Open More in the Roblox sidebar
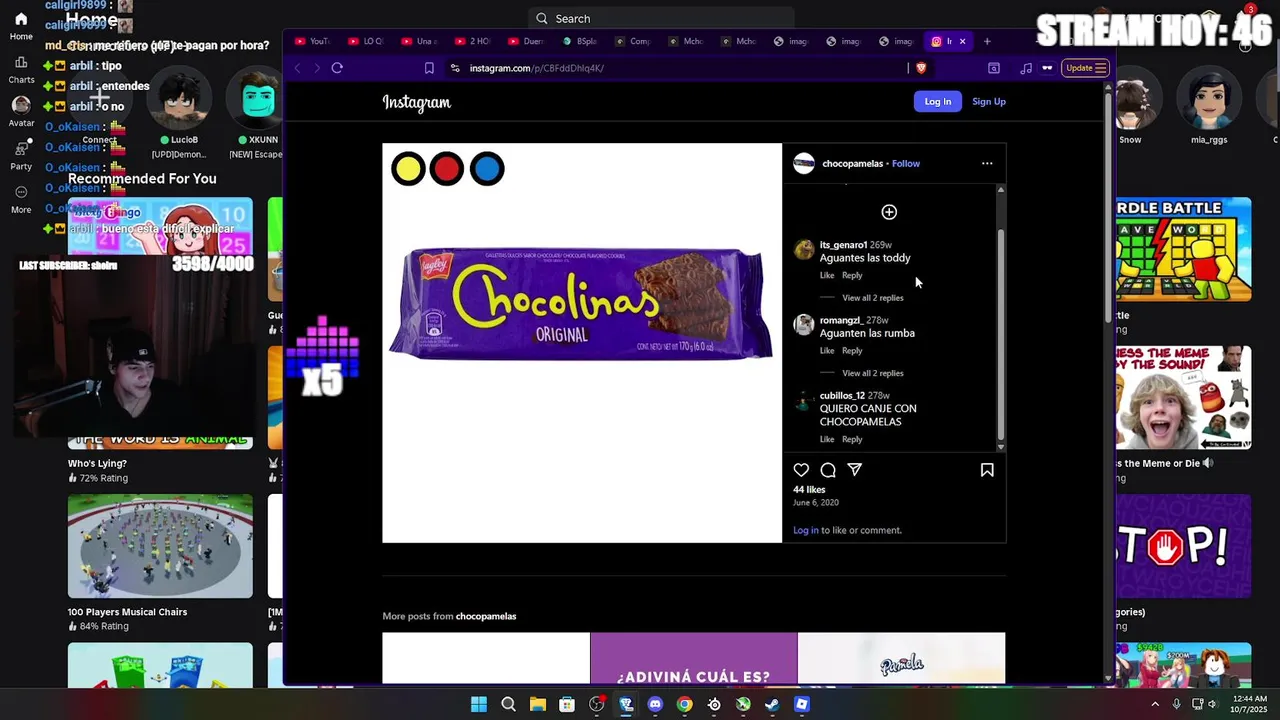1280x720 pixels. tap(21, 198)
